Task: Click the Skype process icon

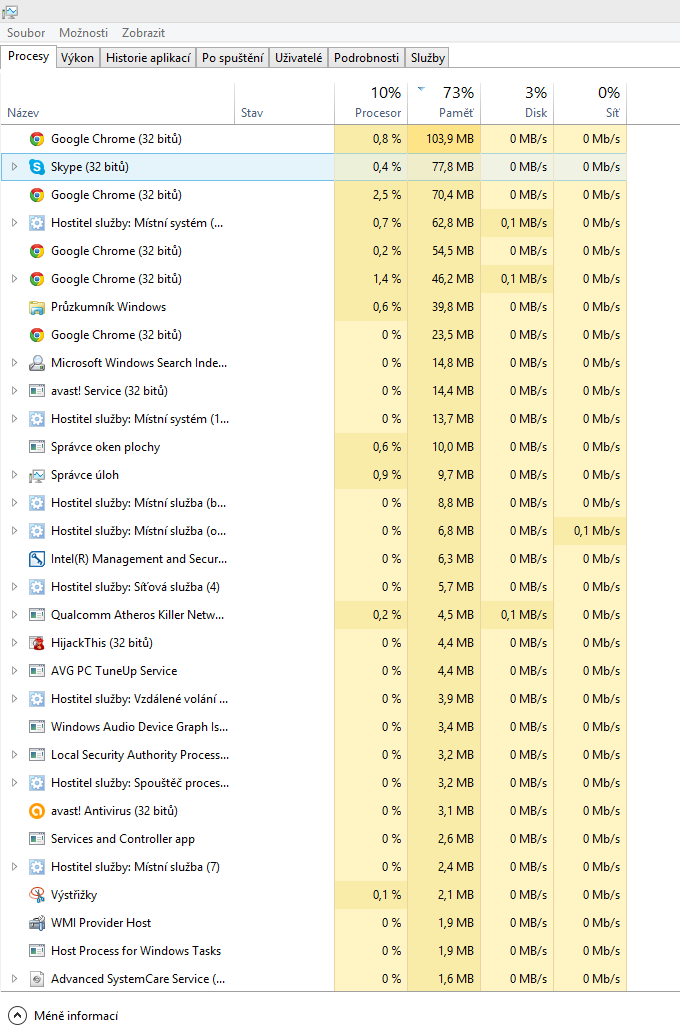Action: (37, 167)
